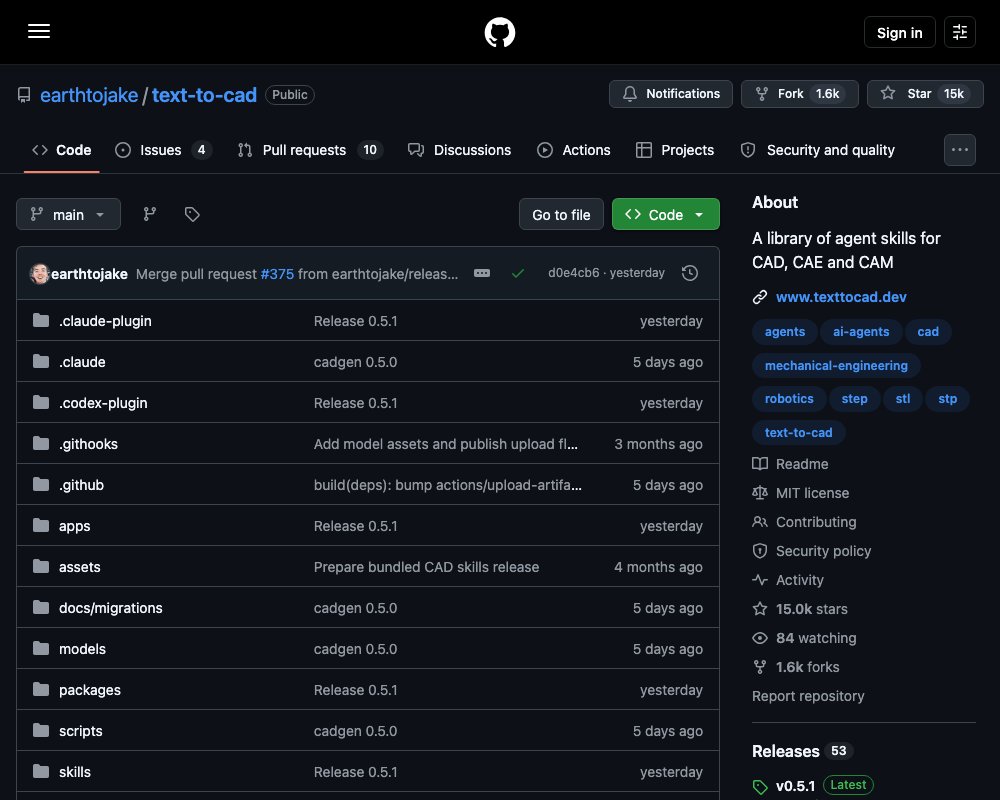
Task: Select the agents topic tag
Action: pos(784,332)
